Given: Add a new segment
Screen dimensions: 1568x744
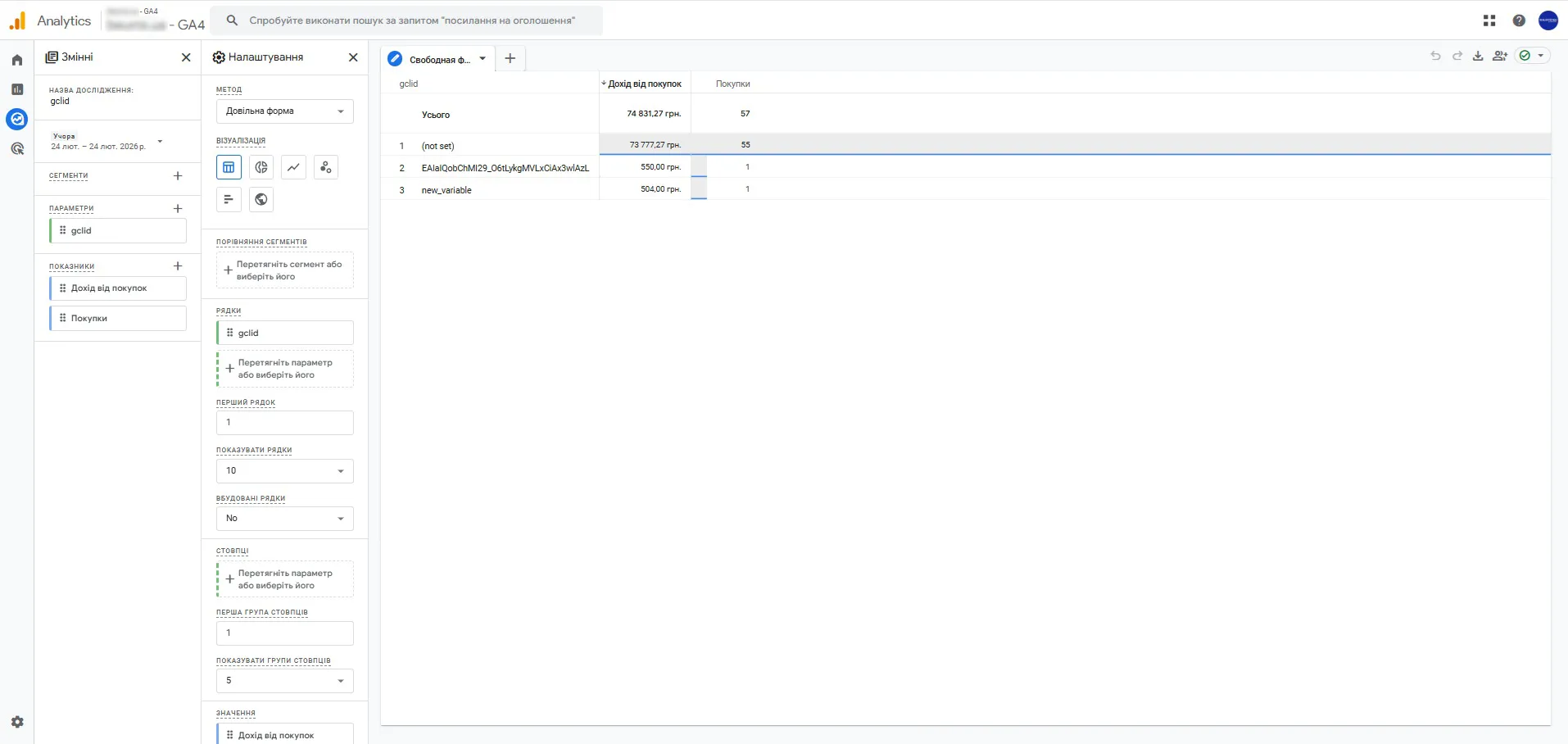Looking at the screenshot, I should [178, 175].
